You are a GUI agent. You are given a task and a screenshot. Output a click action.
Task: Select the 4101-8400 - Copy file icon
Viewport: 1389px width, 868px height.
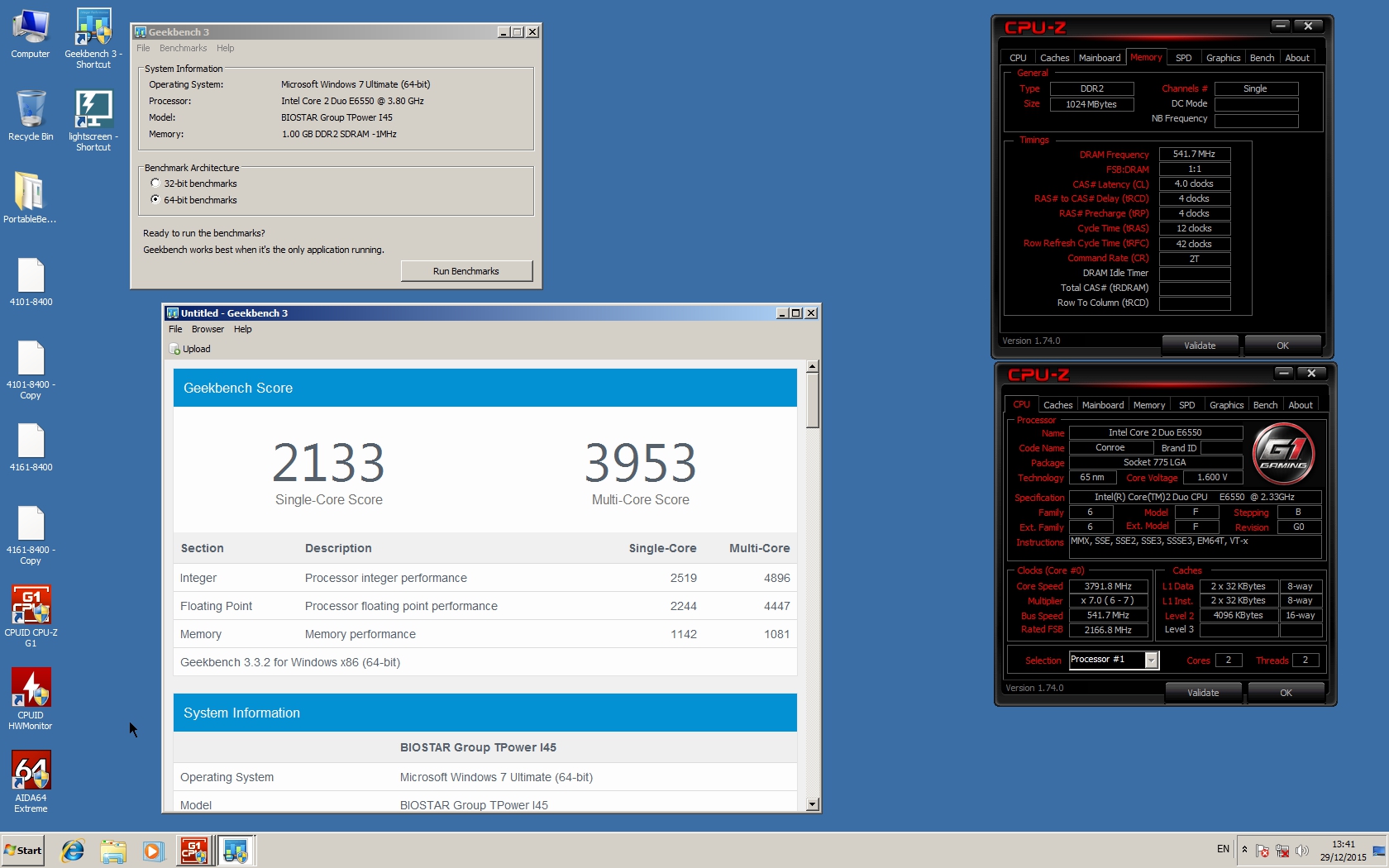[x=31, y=369]
